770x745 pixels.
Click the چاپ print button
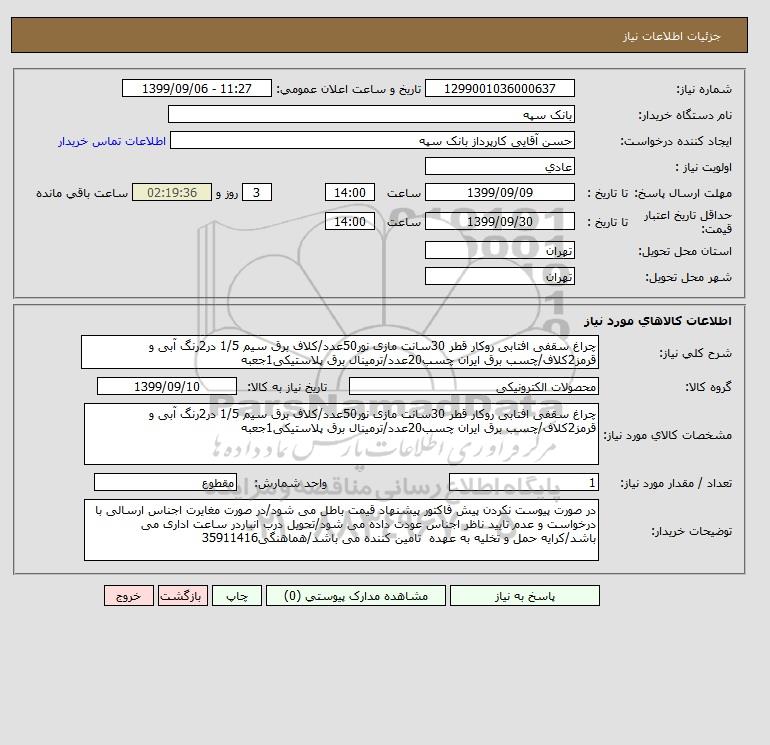pyautogui.click(x=237, y=596)
